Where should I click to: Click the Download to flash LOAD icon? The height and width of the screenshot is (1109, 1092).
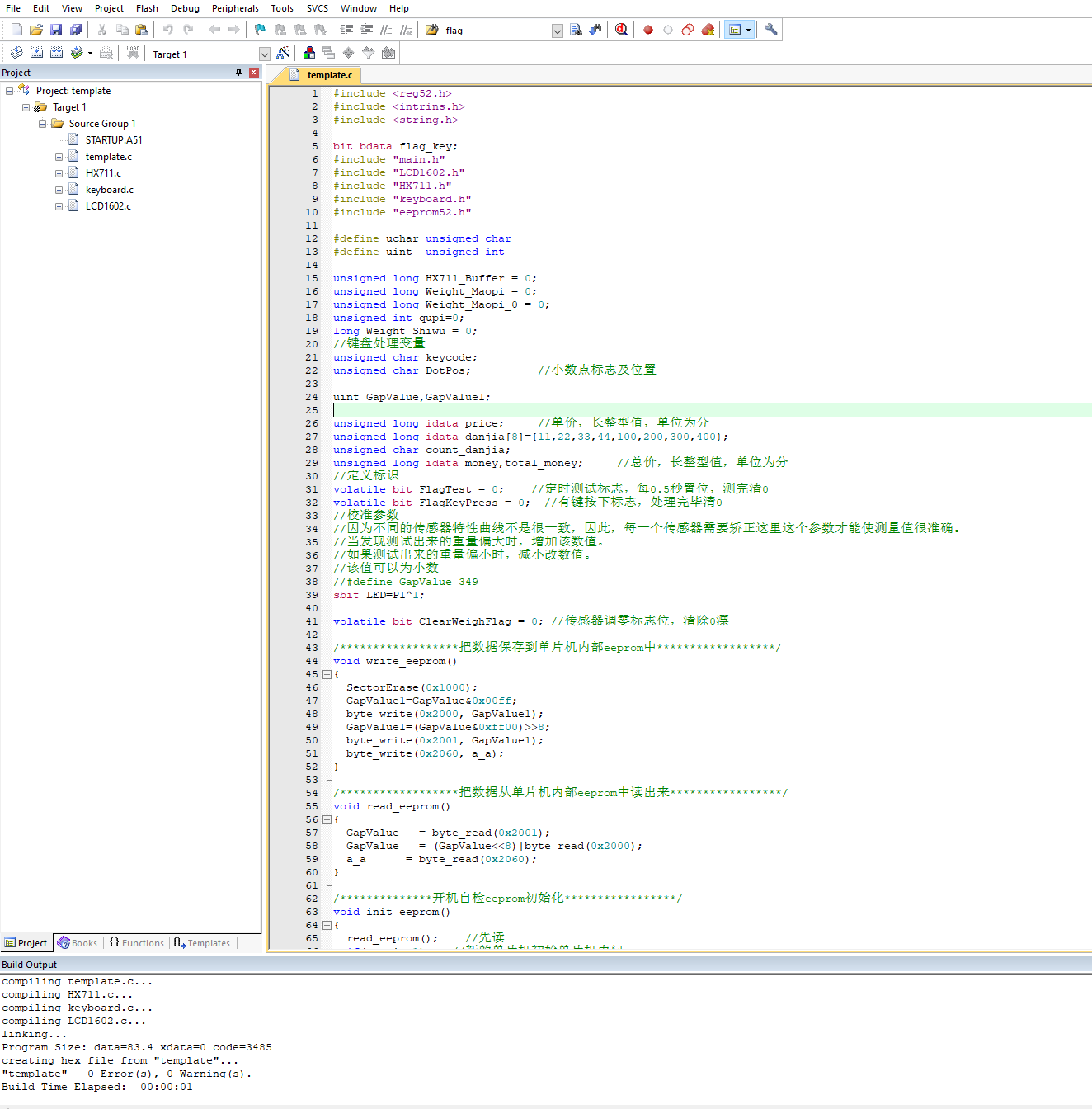tap(133, 53)
